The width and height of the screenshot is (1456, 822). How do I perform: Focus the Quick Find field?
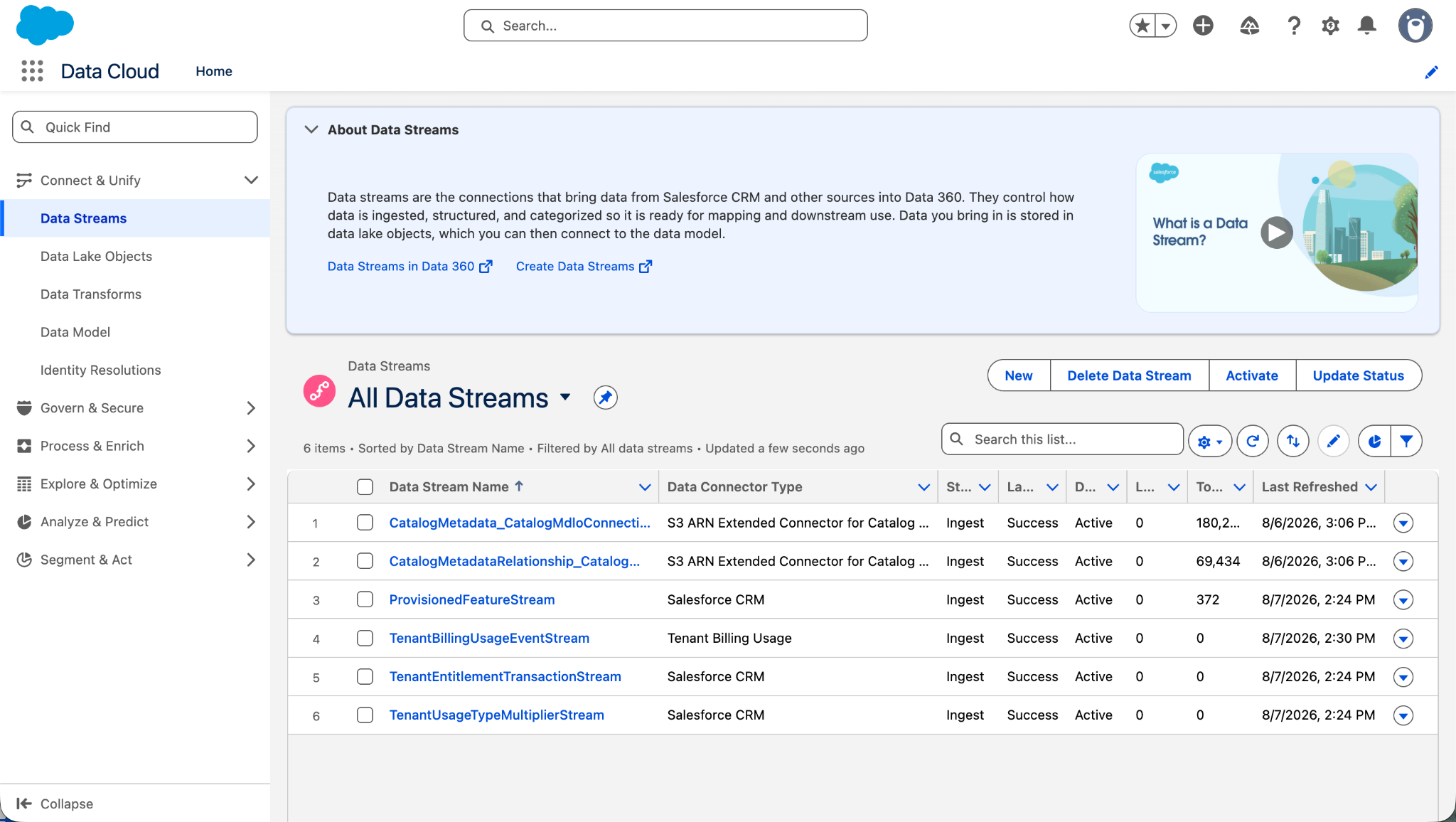(x=135, y=127)
